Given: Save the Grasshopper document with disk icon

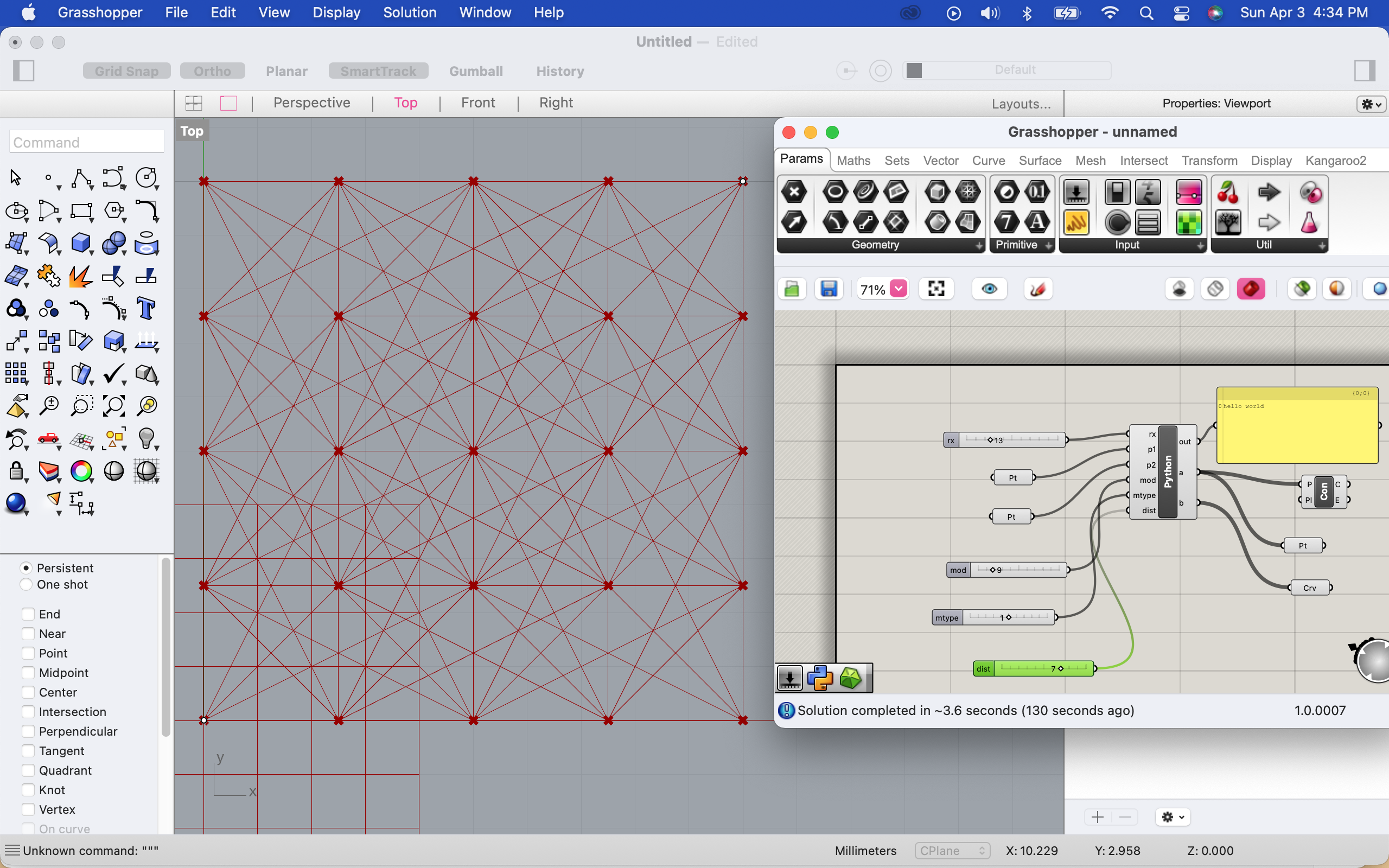Looking at the screenshot, I should [828, 289].
